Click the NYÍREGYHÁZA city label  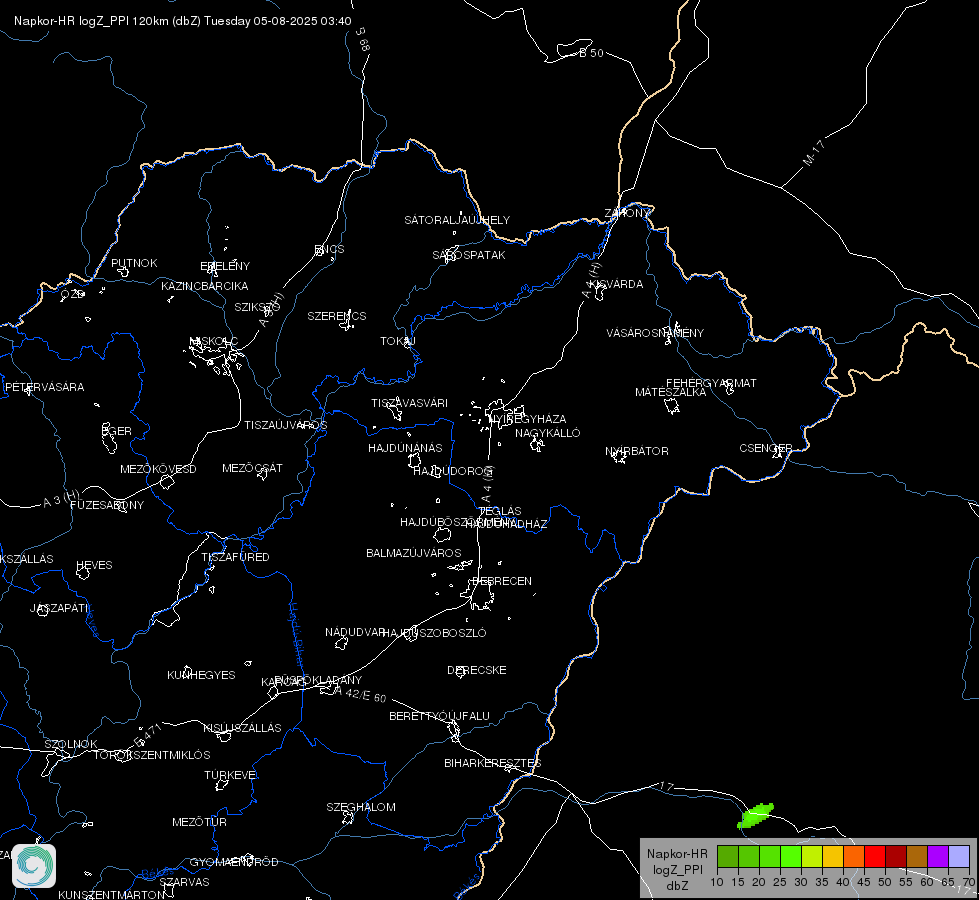tap(528, 418)
